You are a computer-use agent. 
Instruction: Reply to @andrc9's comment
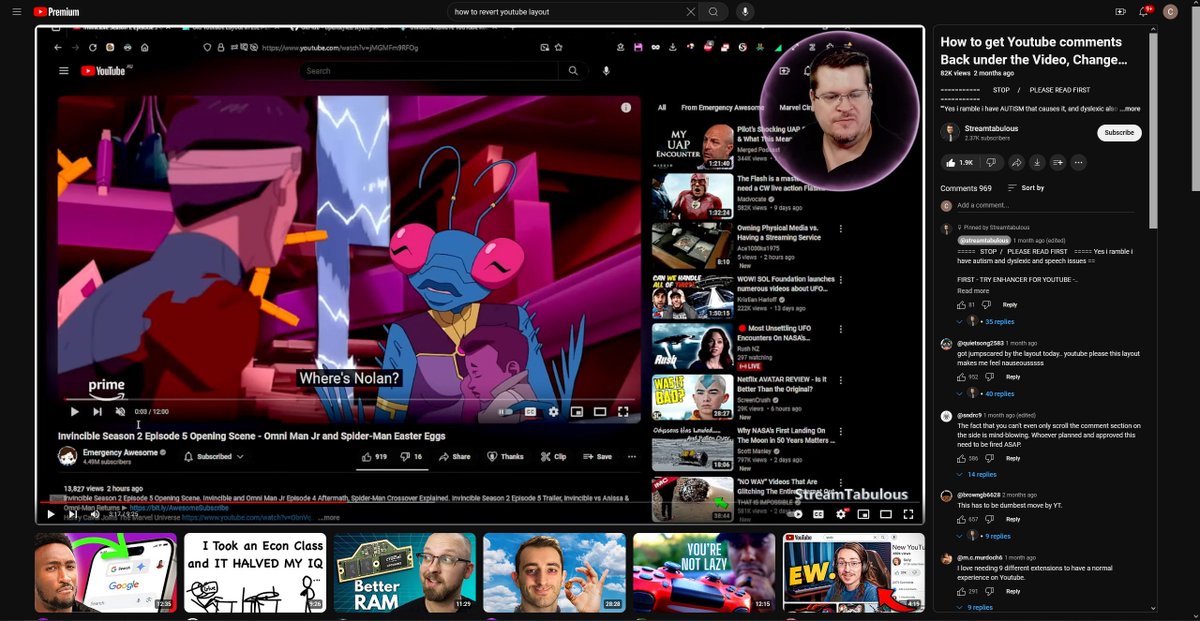[x=1013, y=458]
